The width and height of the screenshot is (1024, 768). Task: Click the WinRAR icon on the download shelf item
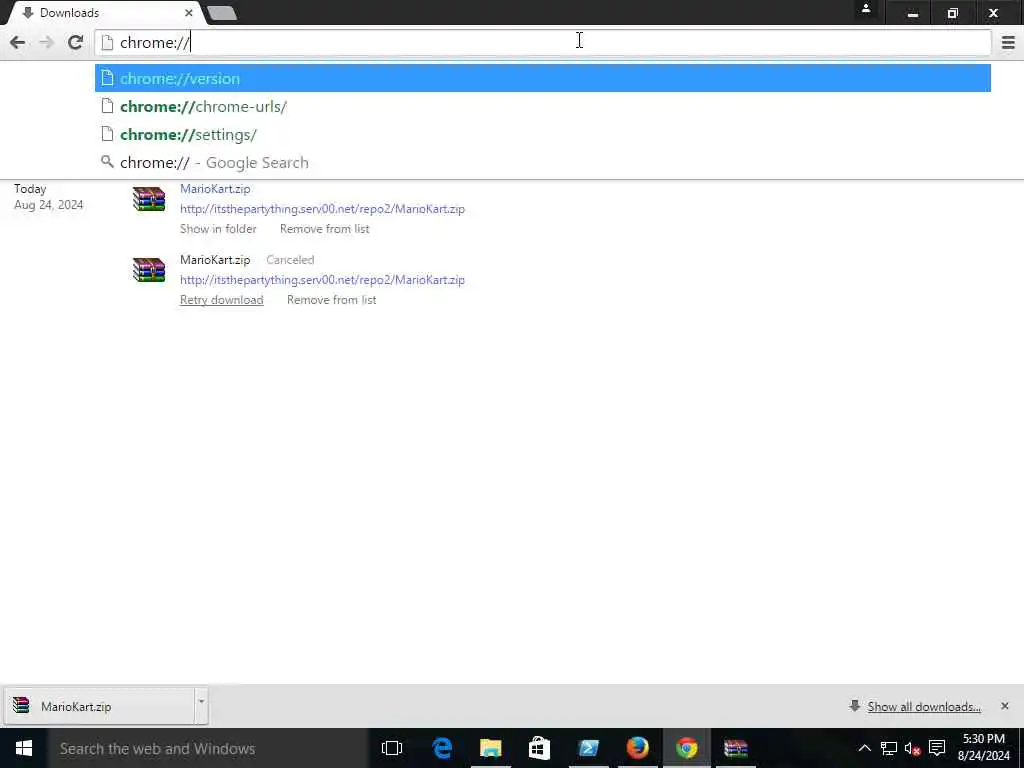[x=22, y=705]
